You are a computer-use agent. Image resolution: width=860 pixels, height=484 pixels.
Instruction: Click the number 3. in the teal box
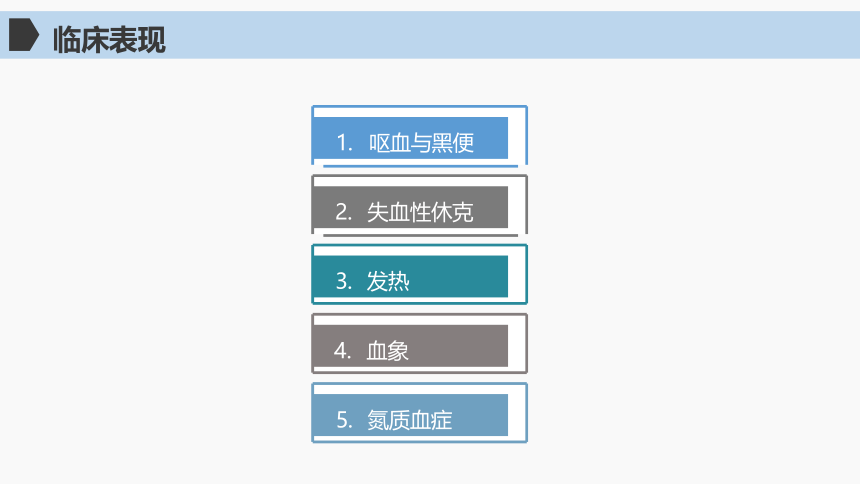pyautogui.click(x=343, y=281)
